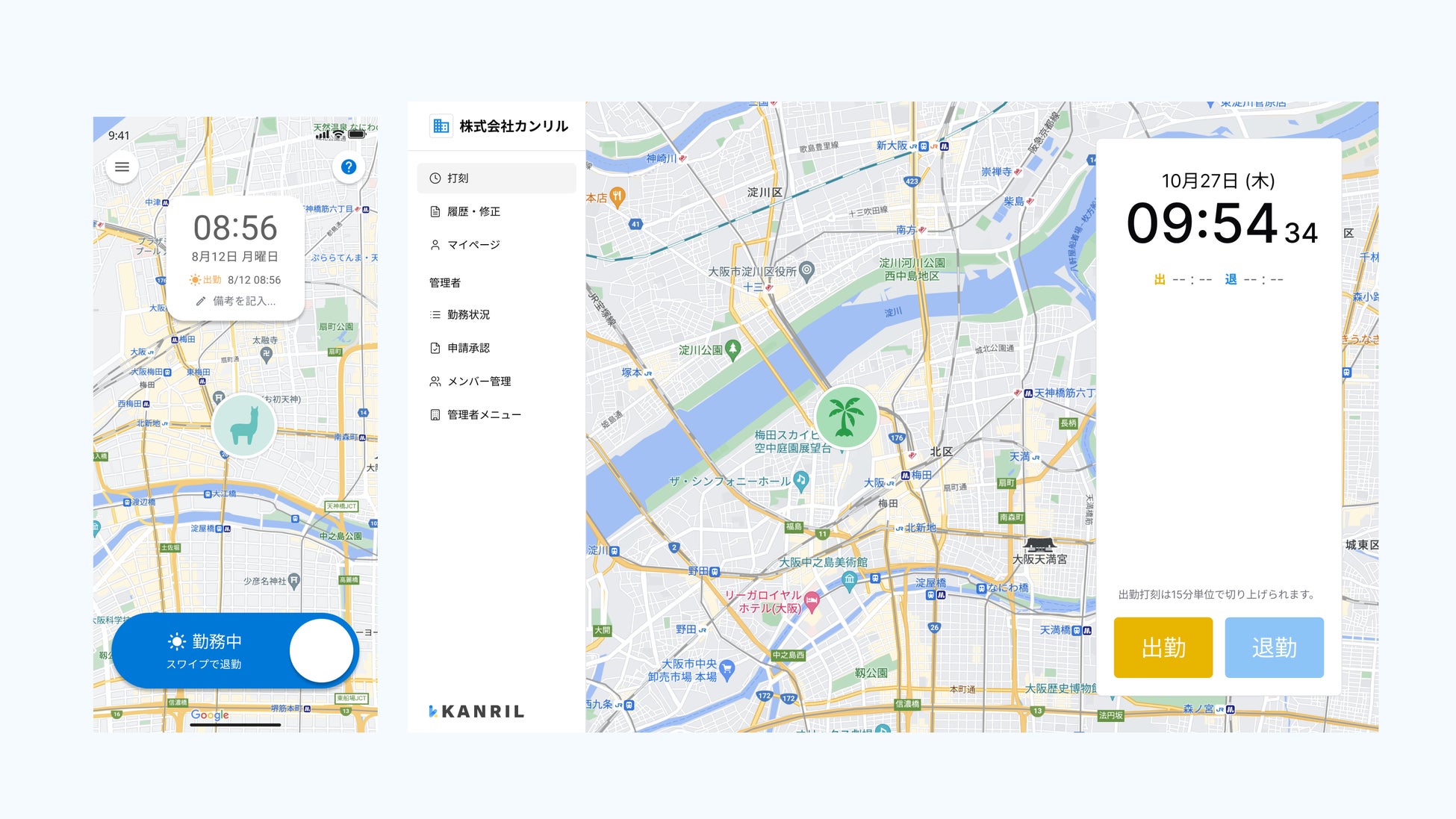Click the 備考を記入 note field
This screenshot has width=1456, height=819.
click(x=244, y=302)
